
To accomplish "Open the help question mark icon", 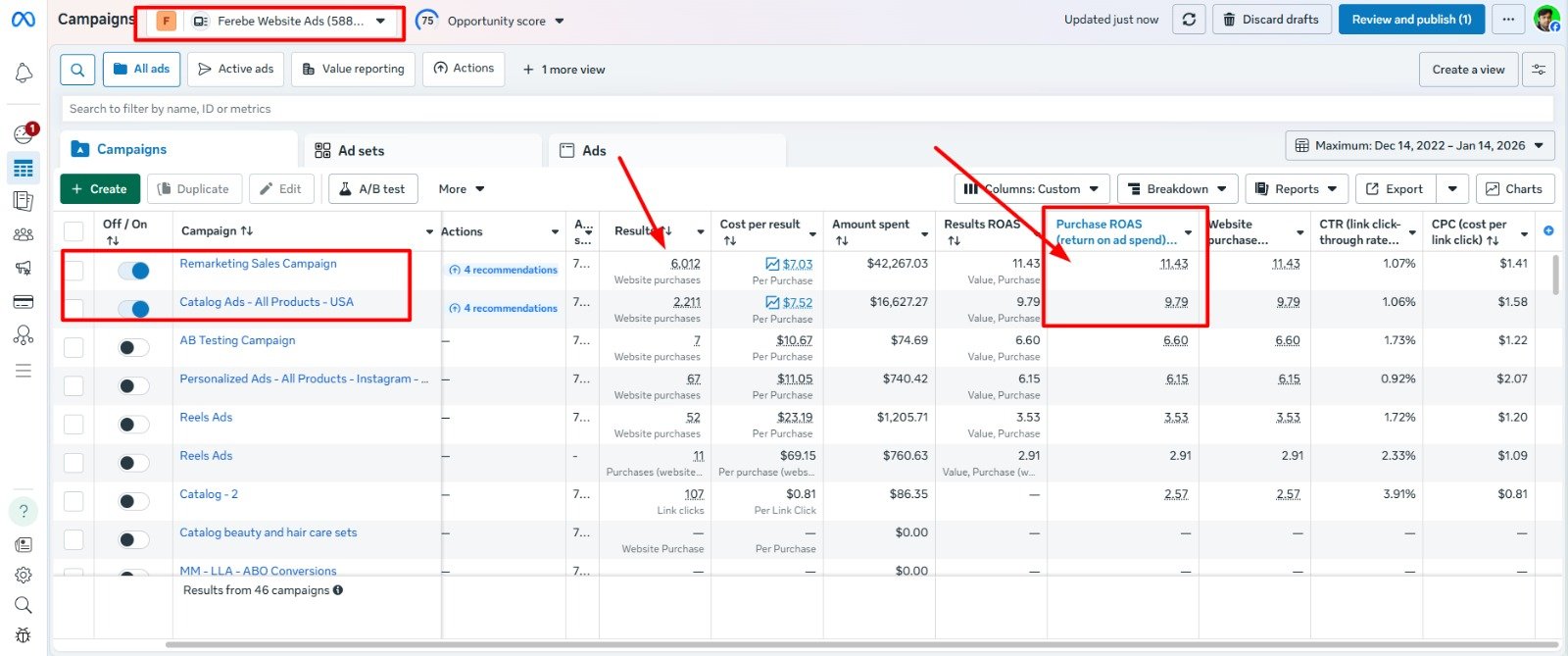I will pos(24,511).
